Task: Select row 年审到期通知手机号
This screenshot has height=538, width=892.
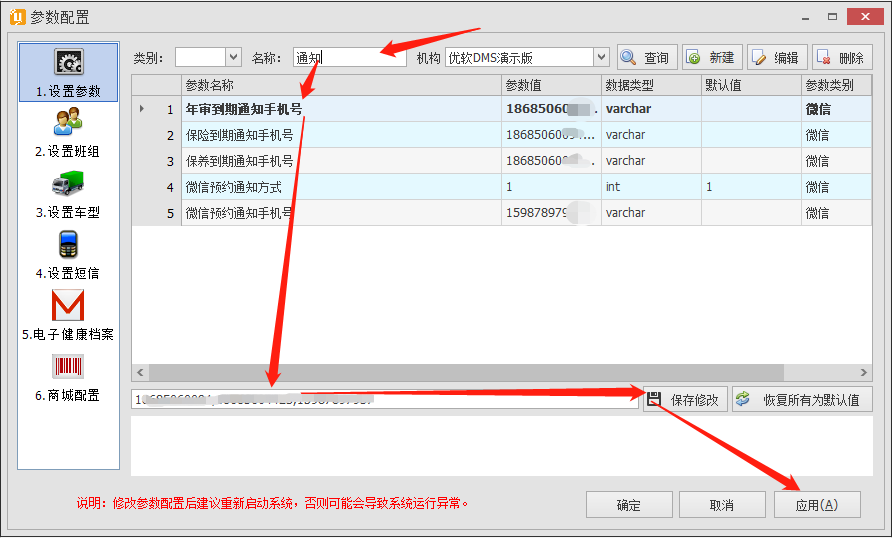Action: (x=501, y=109)
